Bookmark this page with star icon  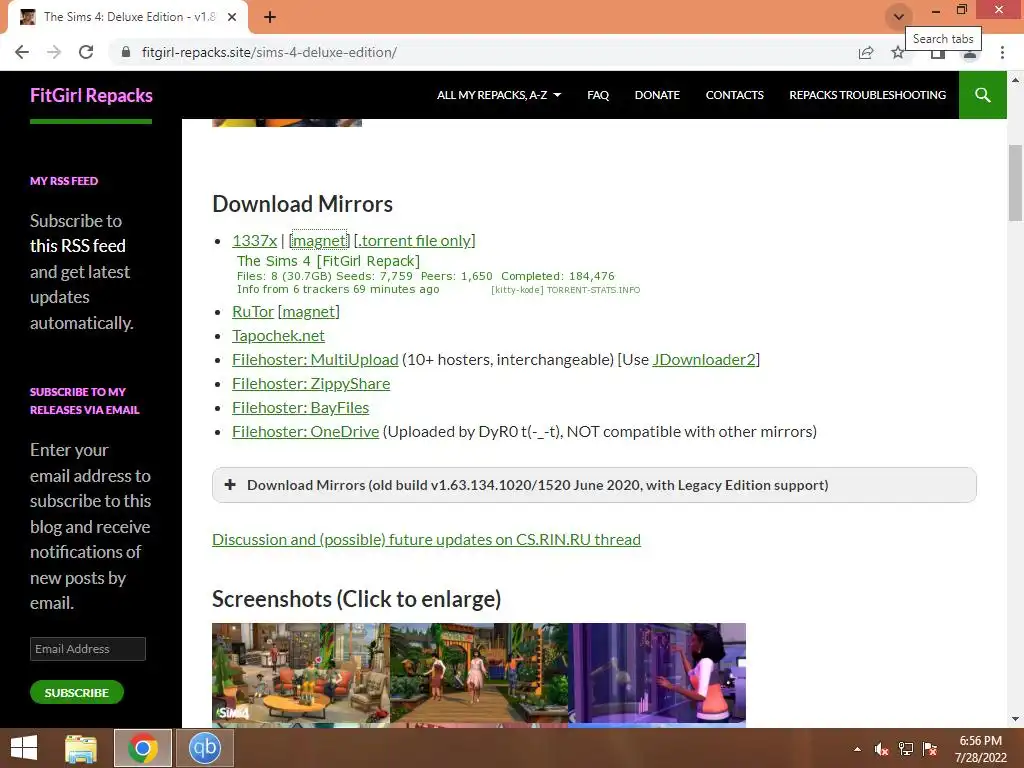pyautogui.click(x=898, y=52)
